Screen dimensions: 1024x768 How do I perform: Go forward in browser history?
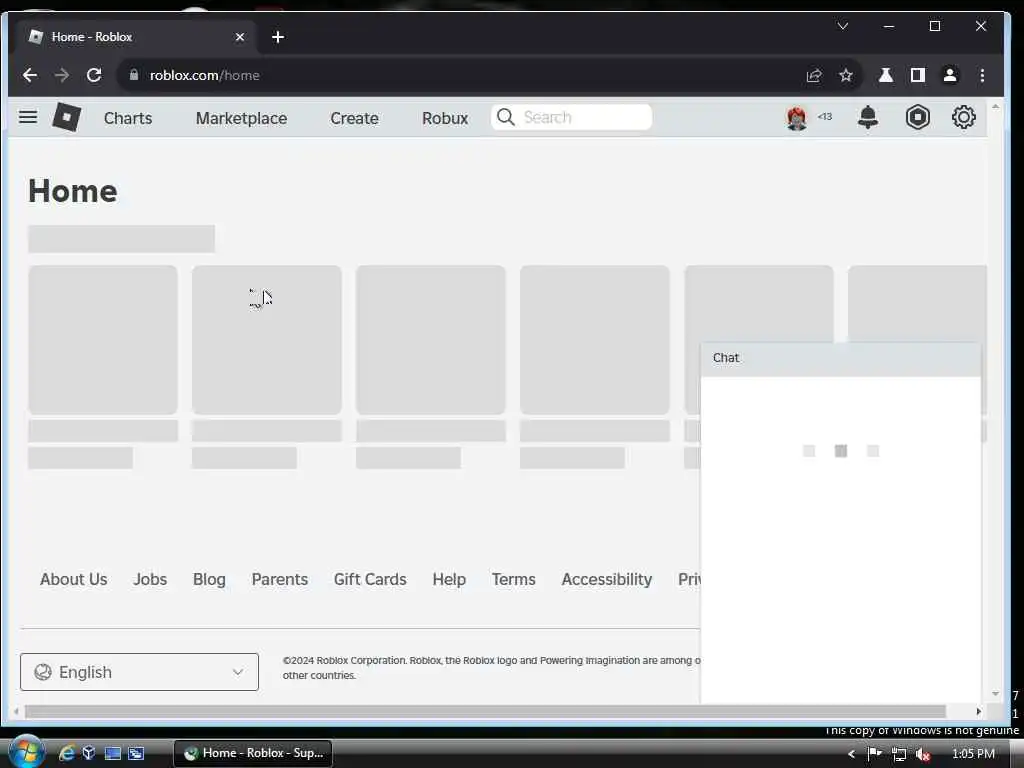62,75
